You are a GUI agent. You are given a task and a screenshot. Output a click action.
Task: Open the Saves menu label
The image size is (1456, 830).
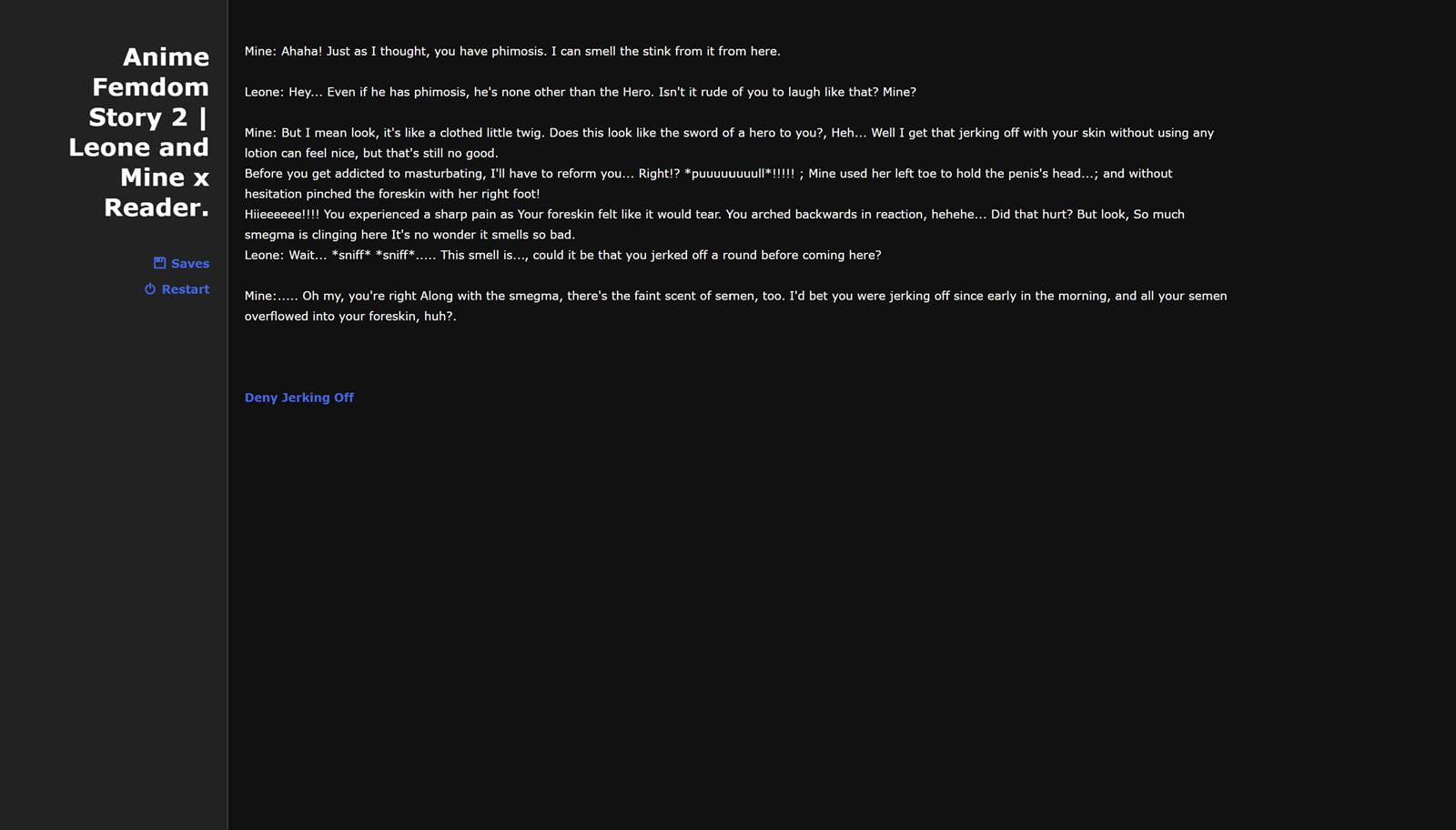click(190, 264)
